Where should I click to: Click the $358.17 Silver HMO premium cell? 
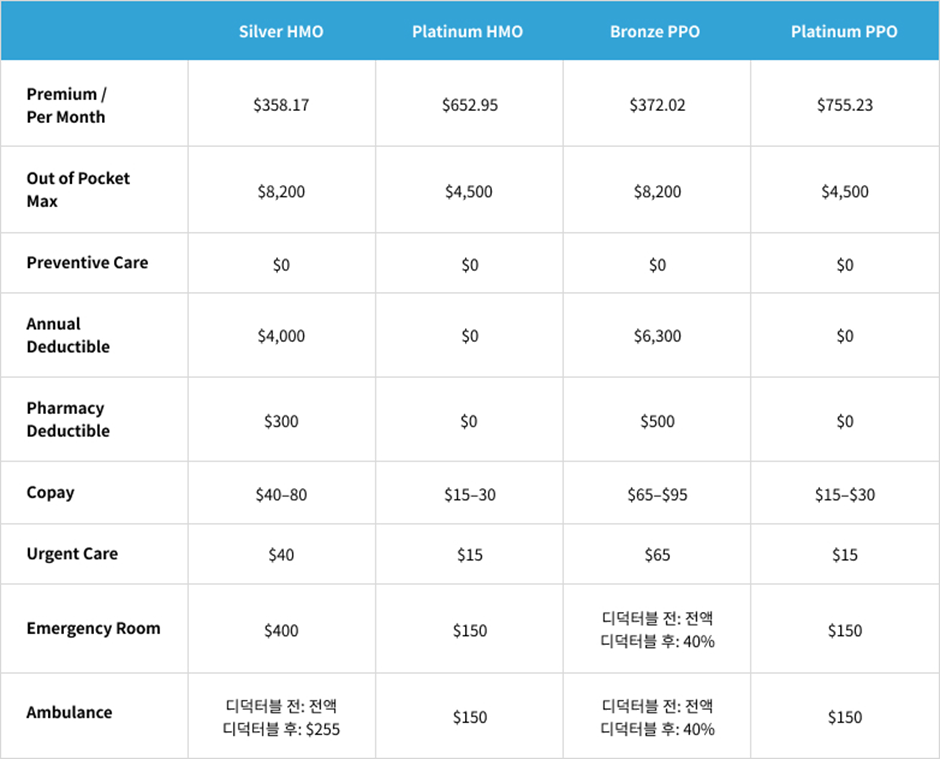click(x=281, y=104)
